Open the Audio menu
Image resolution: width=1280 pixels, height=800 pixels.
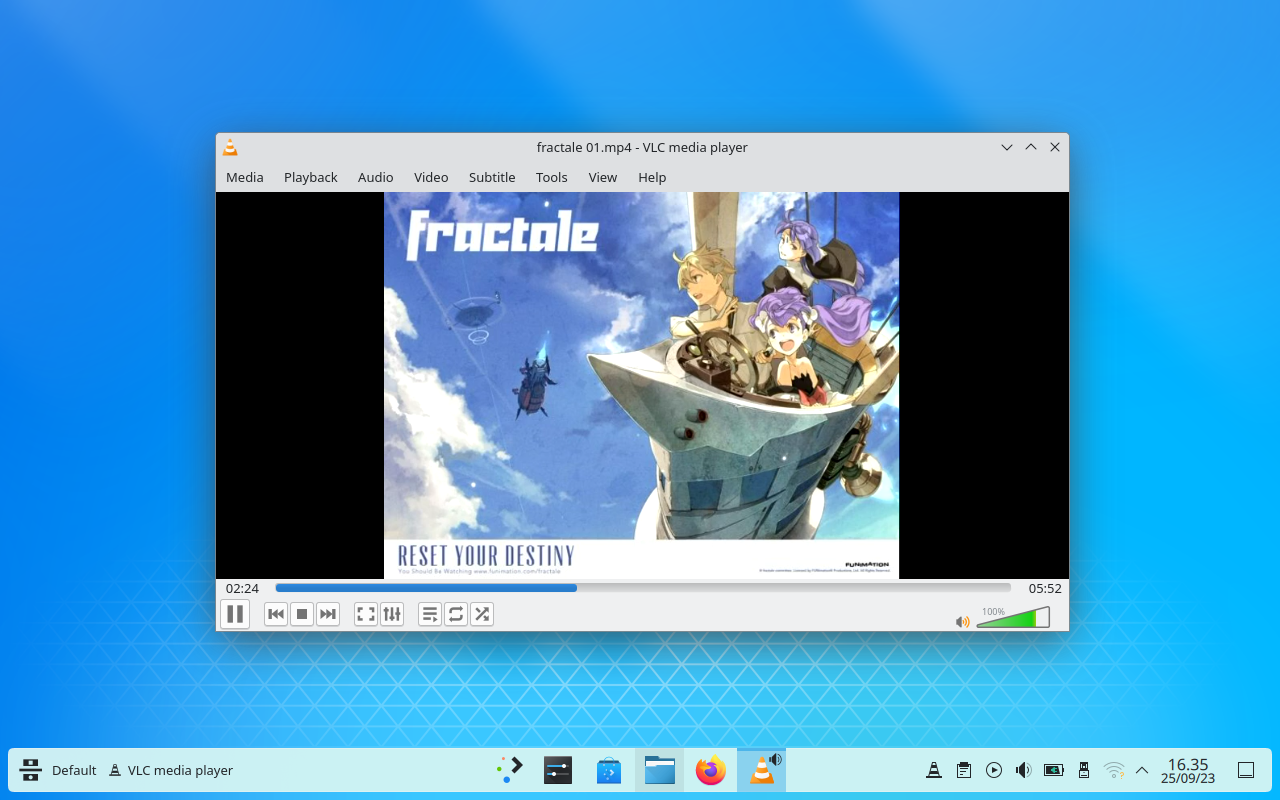click(376, 177)
